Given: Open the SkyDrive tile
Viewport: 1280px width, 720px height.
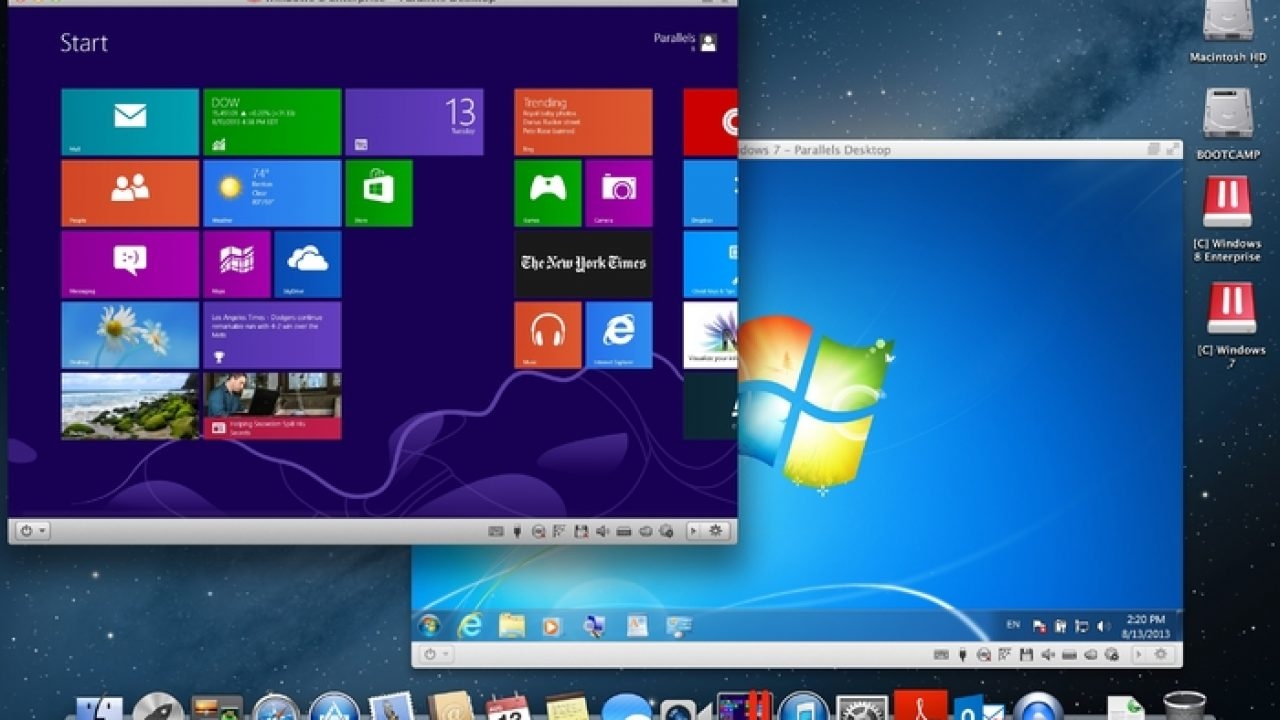Looking at the screenshot, I should (308, 264).
